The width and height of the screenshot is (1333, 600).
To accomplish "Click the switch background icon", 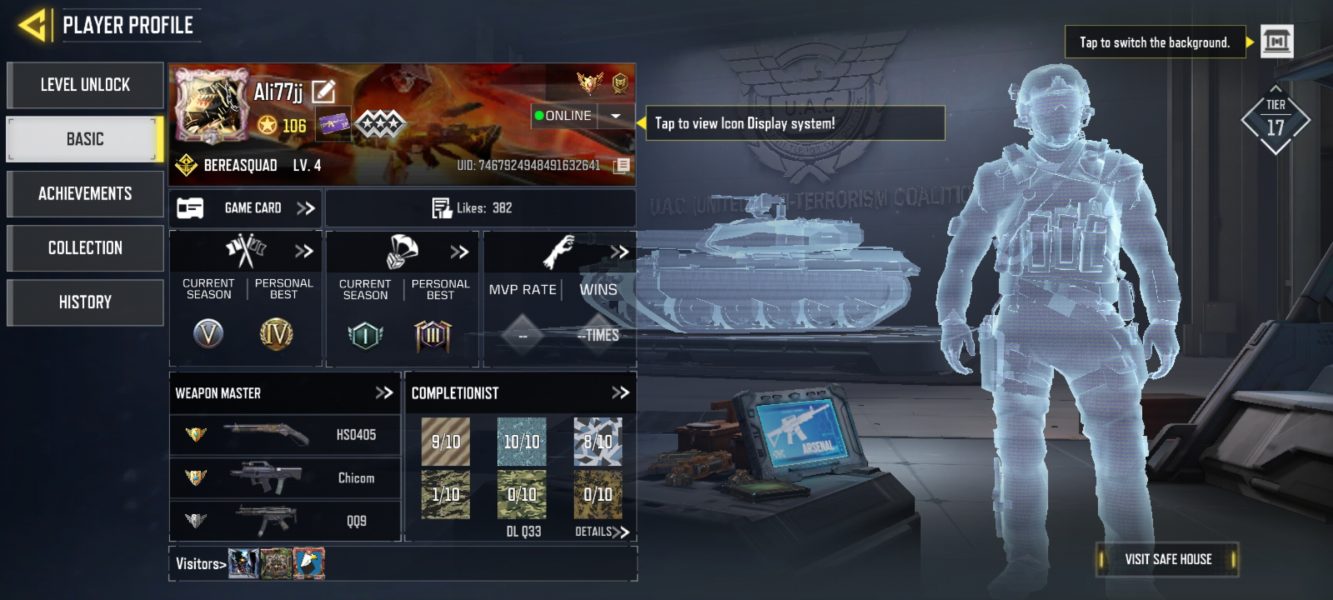I will pyautogui.click(x=1277, y=42).
